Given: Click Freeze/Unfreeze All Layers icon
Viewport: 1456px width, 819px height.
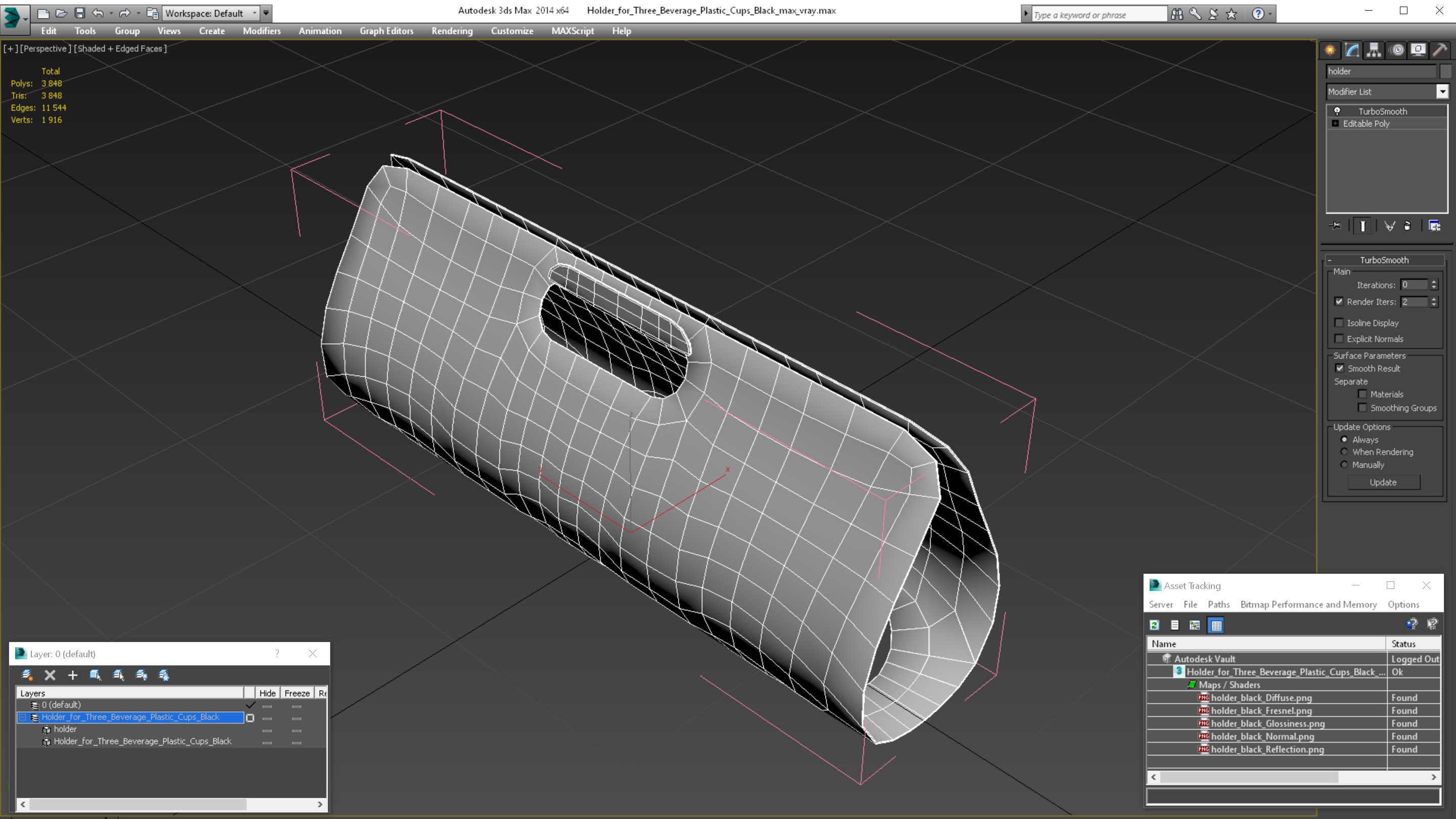Looking at the screenshot, I should [x=164, y=675].
